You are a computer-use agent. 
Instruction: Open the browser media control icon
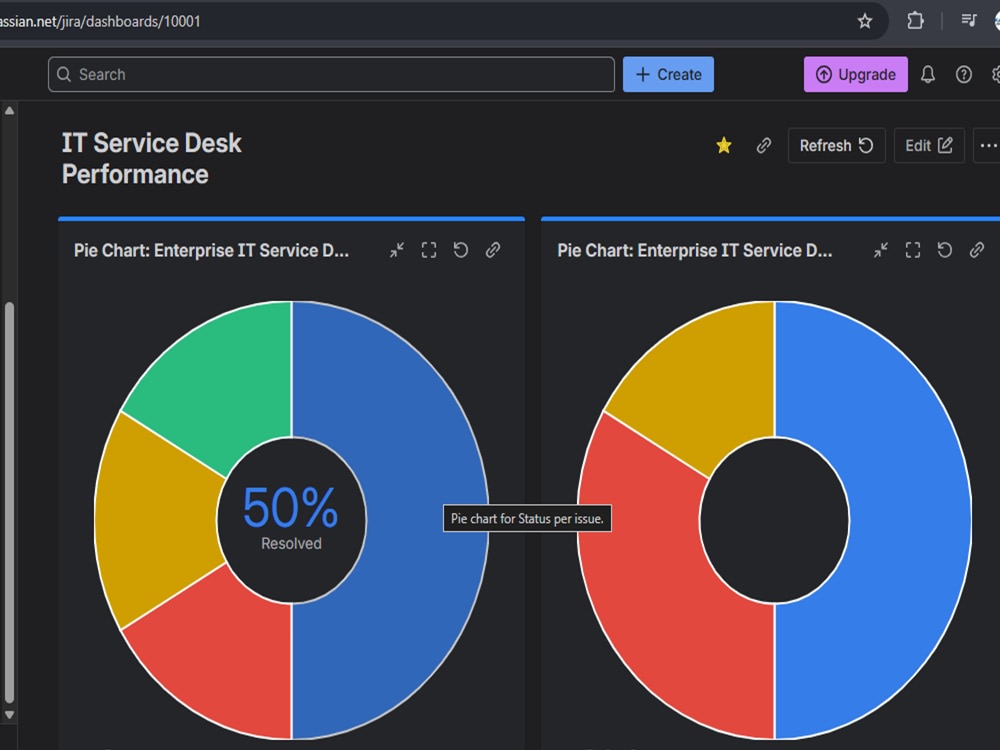(968, 20)
